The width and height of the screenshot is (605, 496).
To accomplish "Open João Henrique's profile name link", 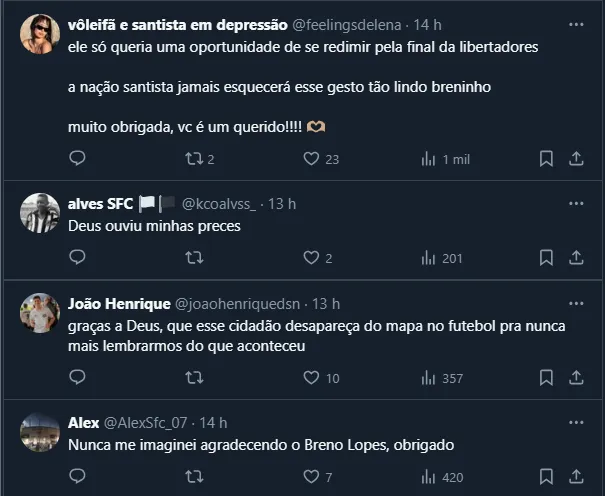I will (x=119, y=304).
